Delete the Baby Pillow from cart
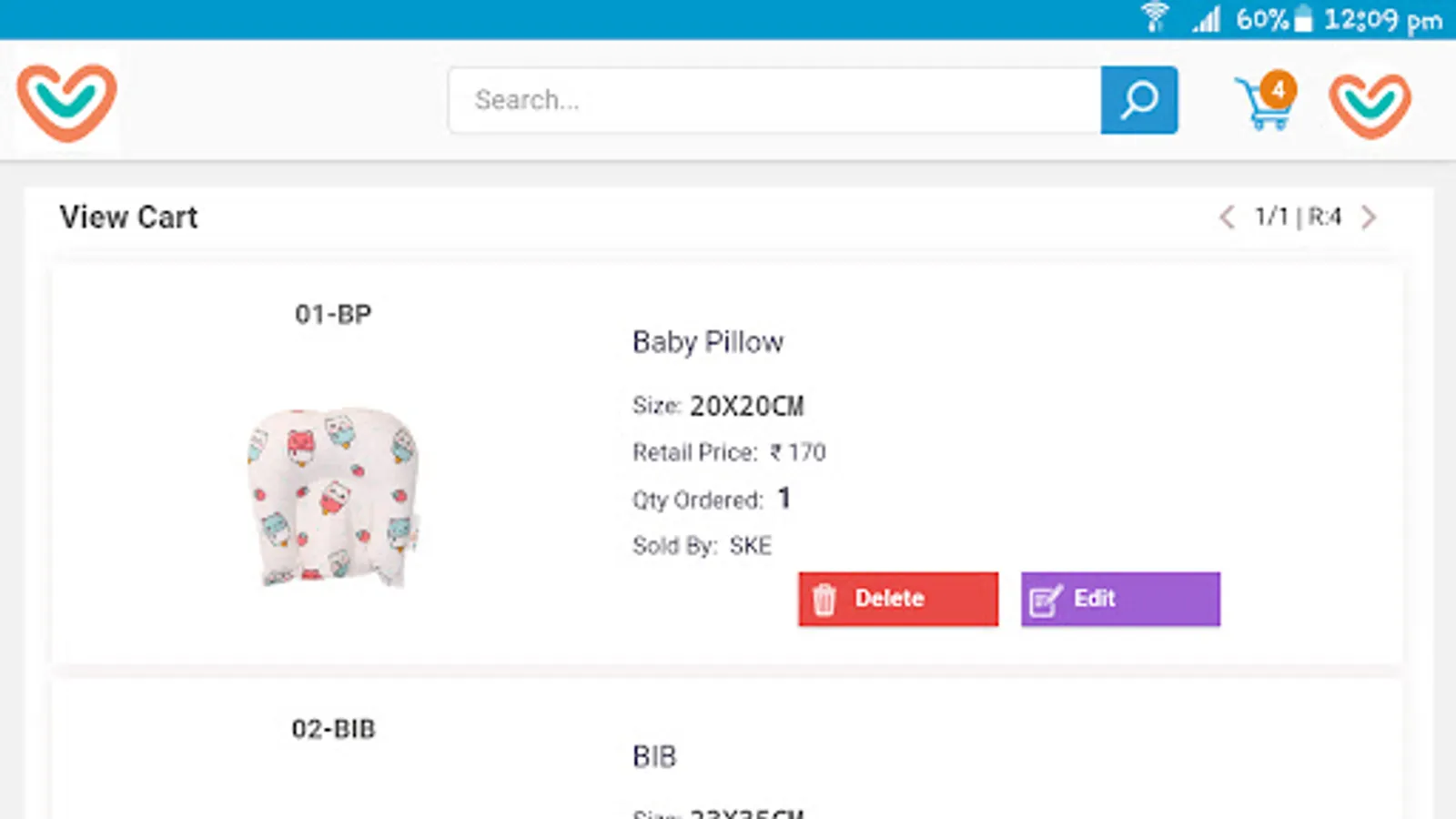 897,599
